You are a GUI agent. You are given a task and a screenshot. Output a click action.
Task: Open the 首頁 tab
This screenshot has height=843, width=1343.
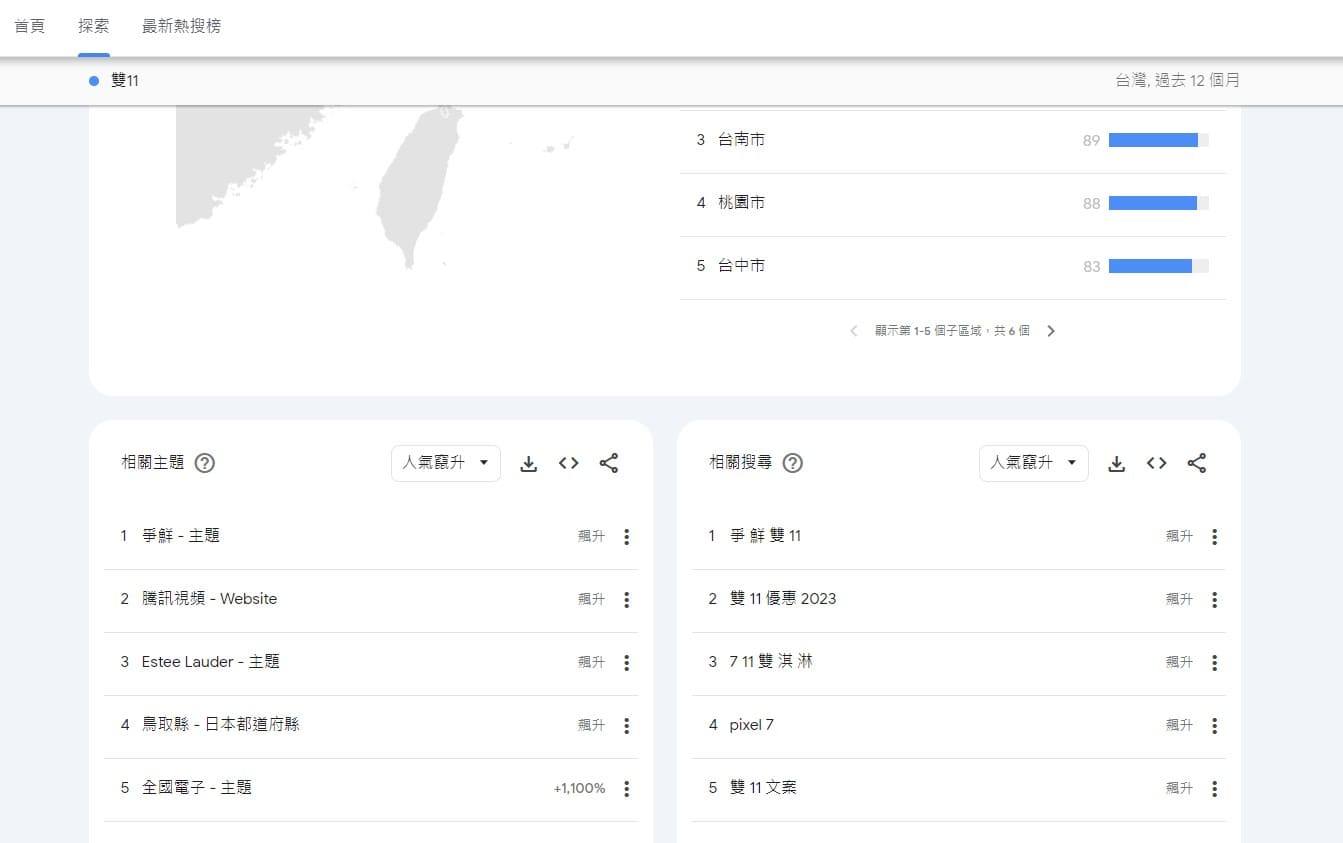(x=30, y=26)
